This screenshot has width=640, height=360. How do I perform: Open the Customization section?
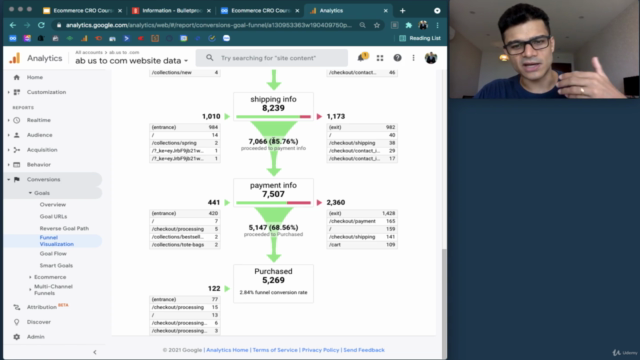(x=46, y=92)
